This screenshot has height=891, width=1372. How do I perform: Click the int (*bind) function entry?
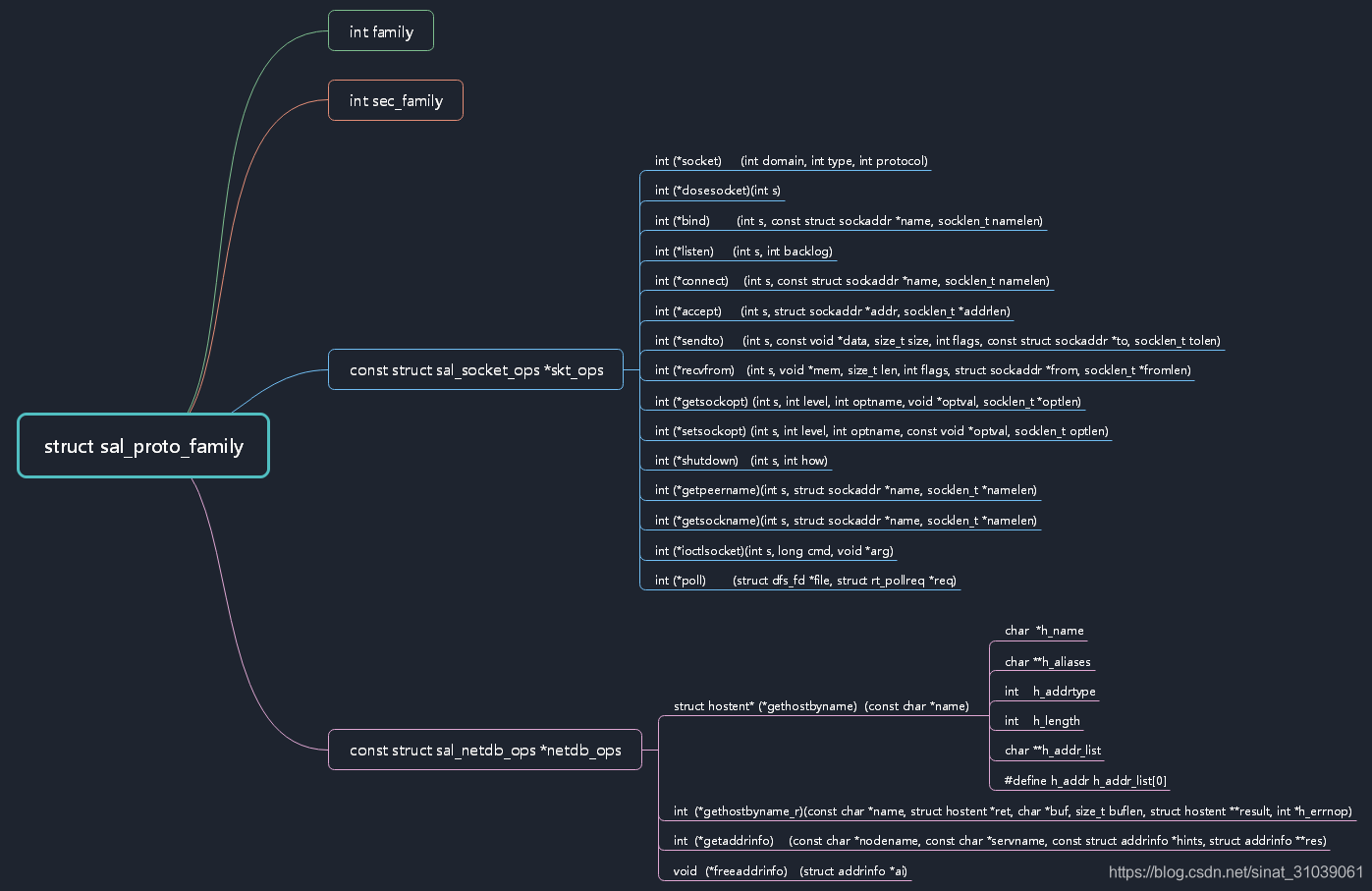pyautogui.click(x=849, y=221)
